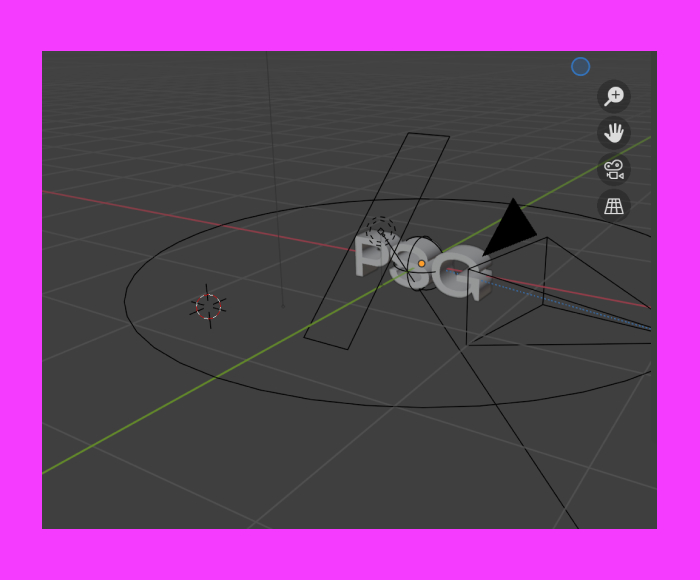Click the blue axis circle on navigation gizmo
The image size is (700, 580).
580,67
